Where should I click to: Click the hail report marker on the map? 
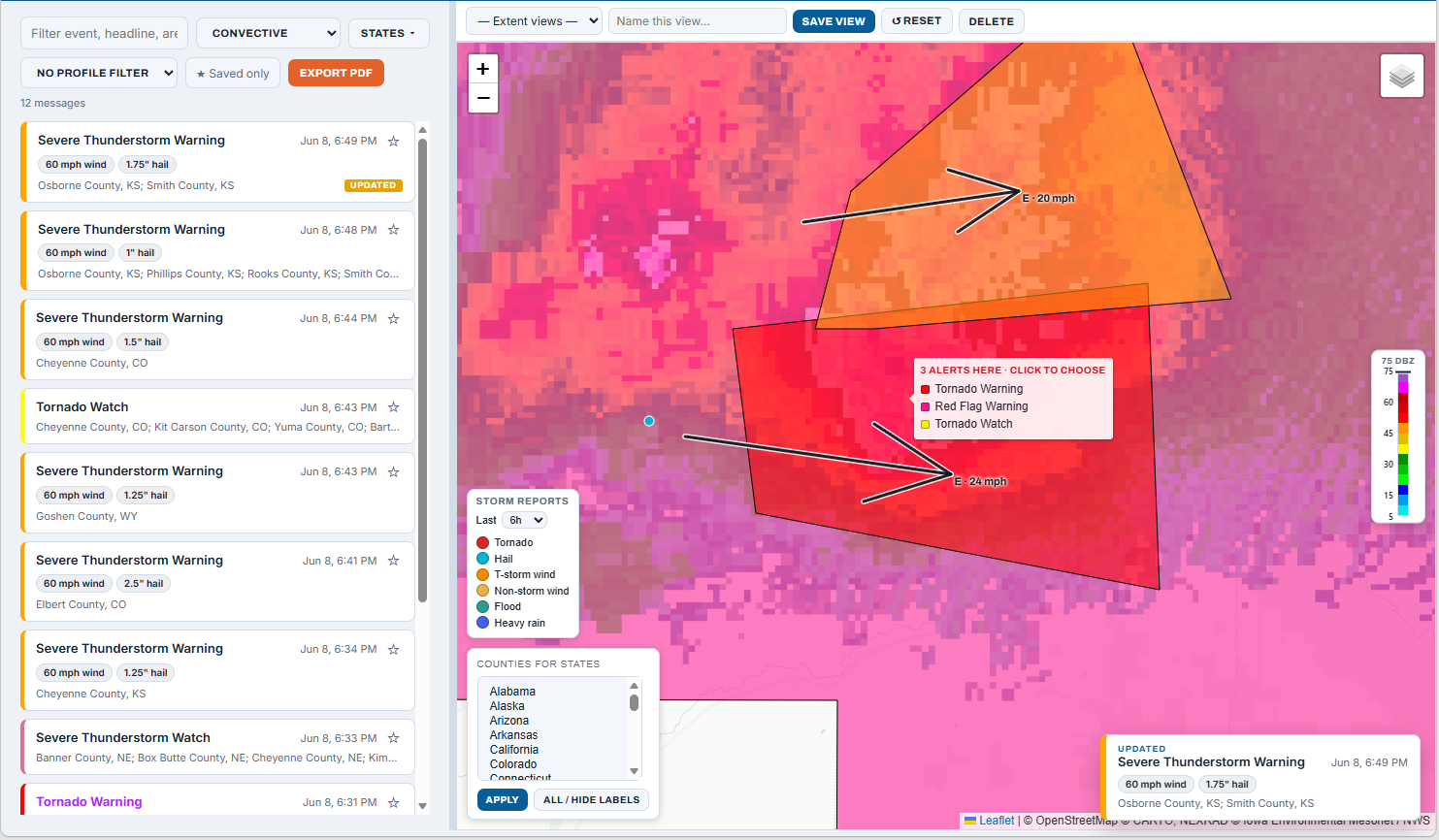pos(649,421)
